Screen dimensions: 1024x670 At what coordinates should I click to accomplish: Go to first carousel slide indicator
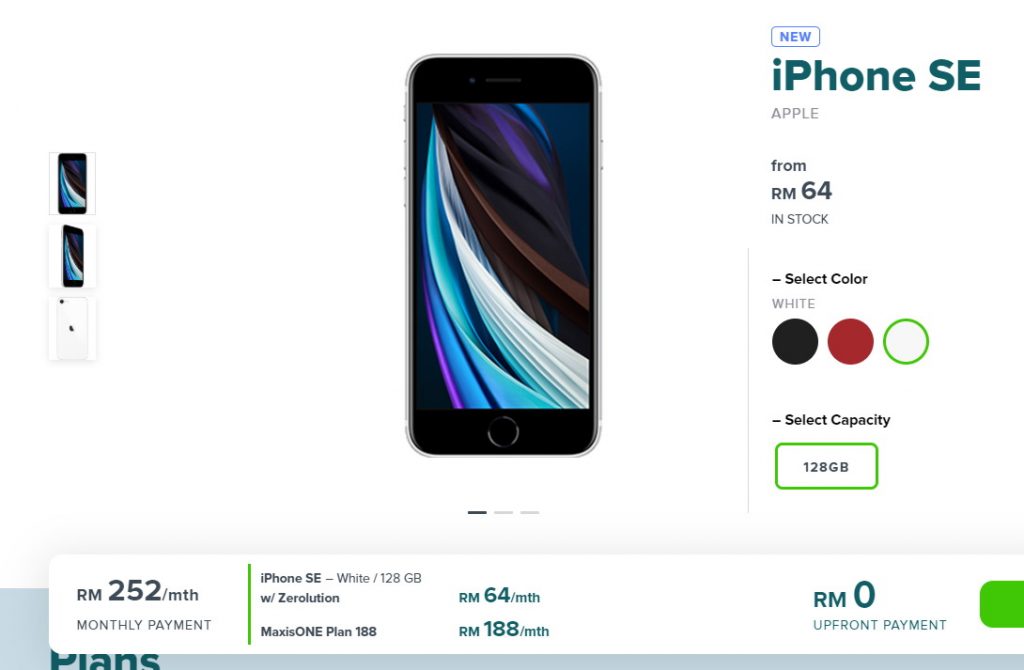[x=477, y=513]
